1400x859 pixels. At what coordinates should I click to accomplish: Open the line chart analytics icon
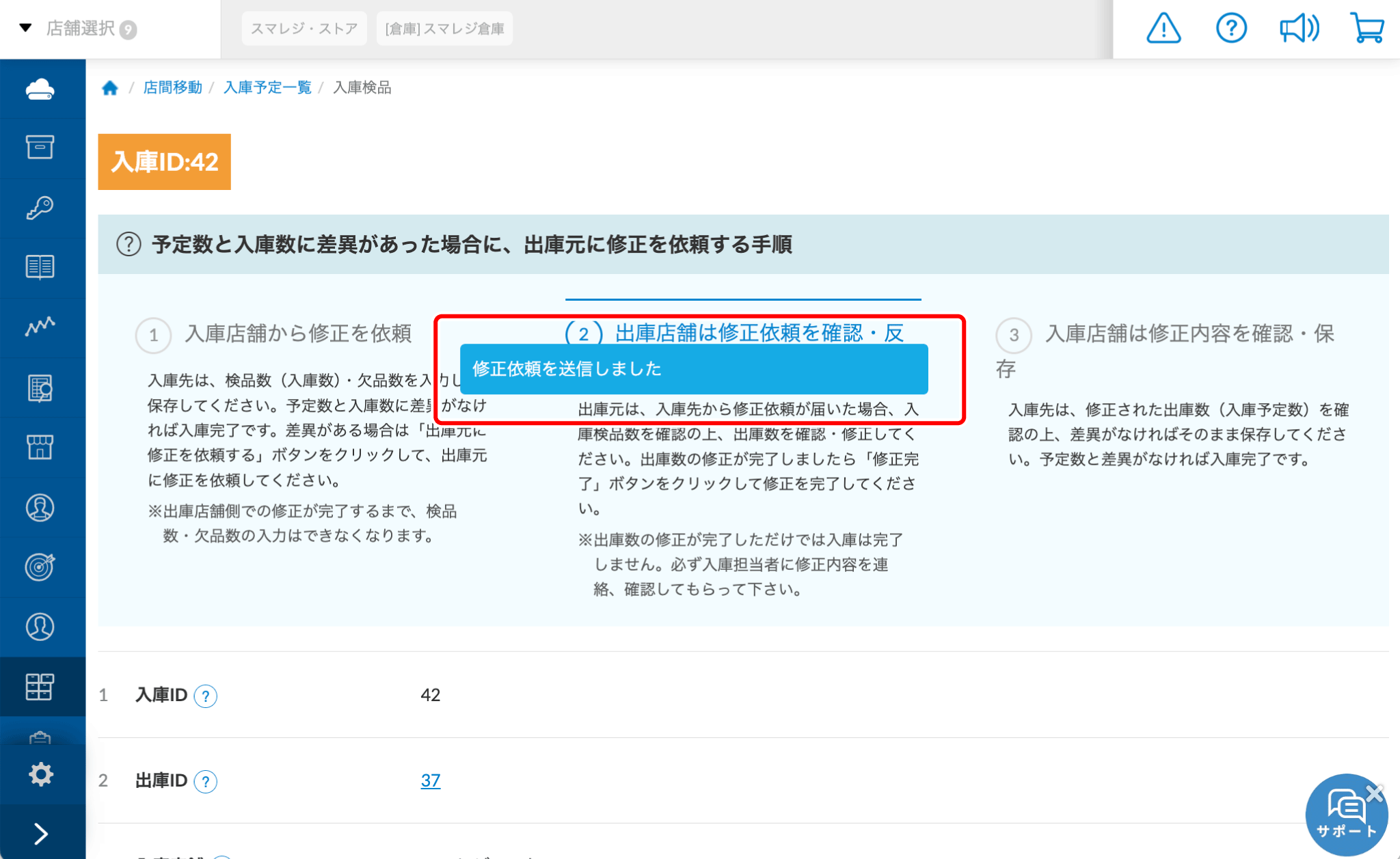point(40,327)
